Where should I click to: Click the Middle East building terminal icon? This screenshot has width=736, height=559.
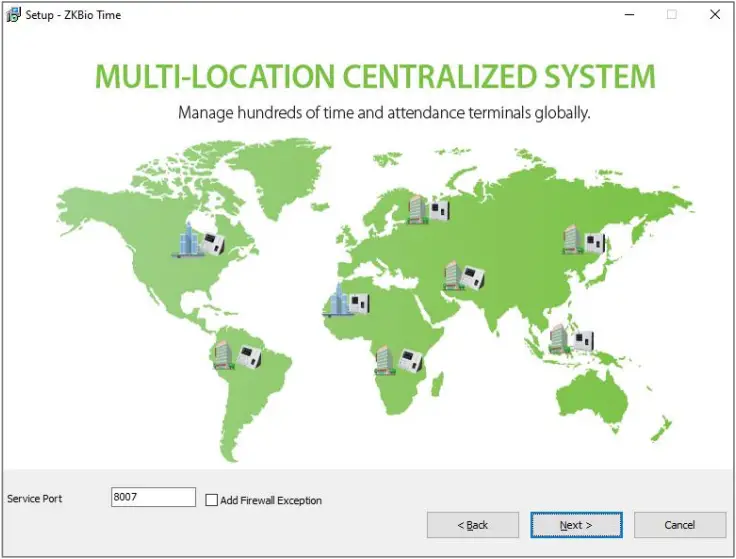click(x=464, y=276)
